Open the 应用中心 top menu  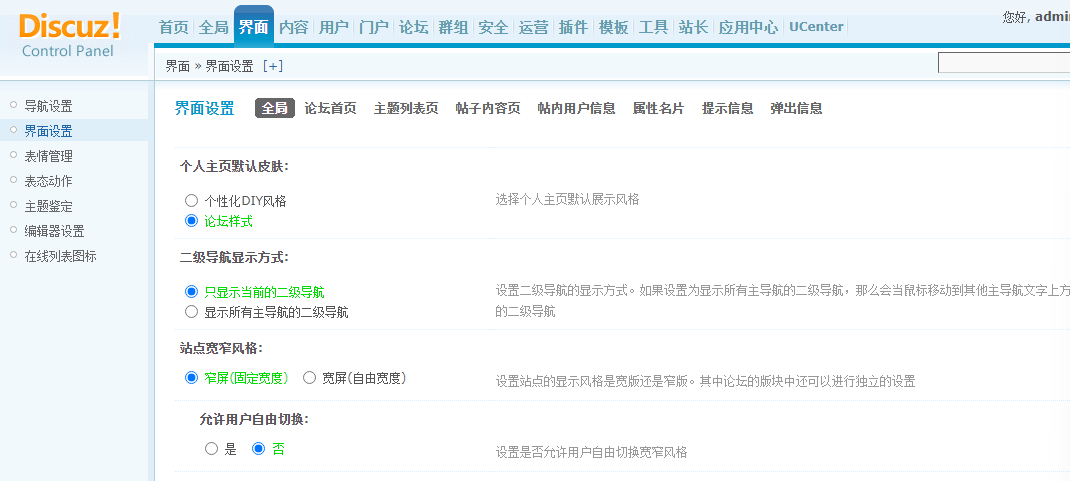748,27
